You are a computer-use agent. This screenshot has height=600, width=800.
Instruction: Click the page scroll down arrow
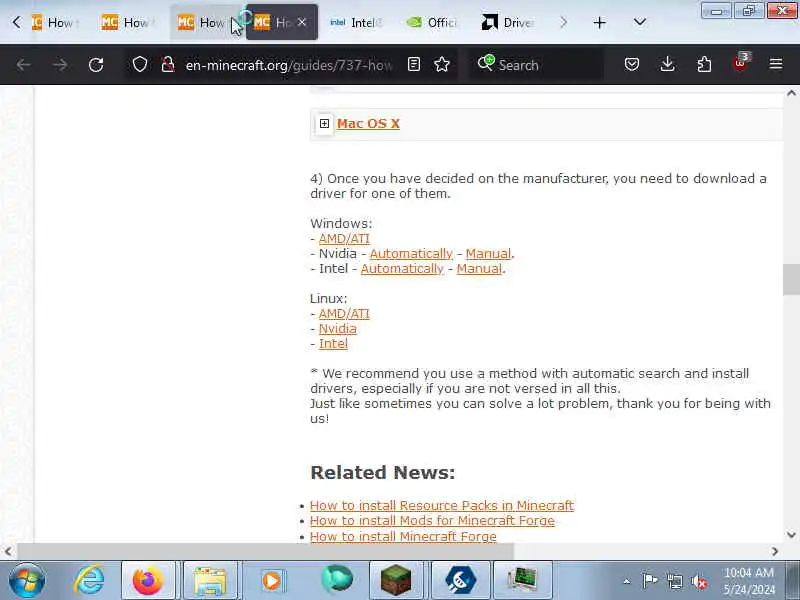[791, 535]
